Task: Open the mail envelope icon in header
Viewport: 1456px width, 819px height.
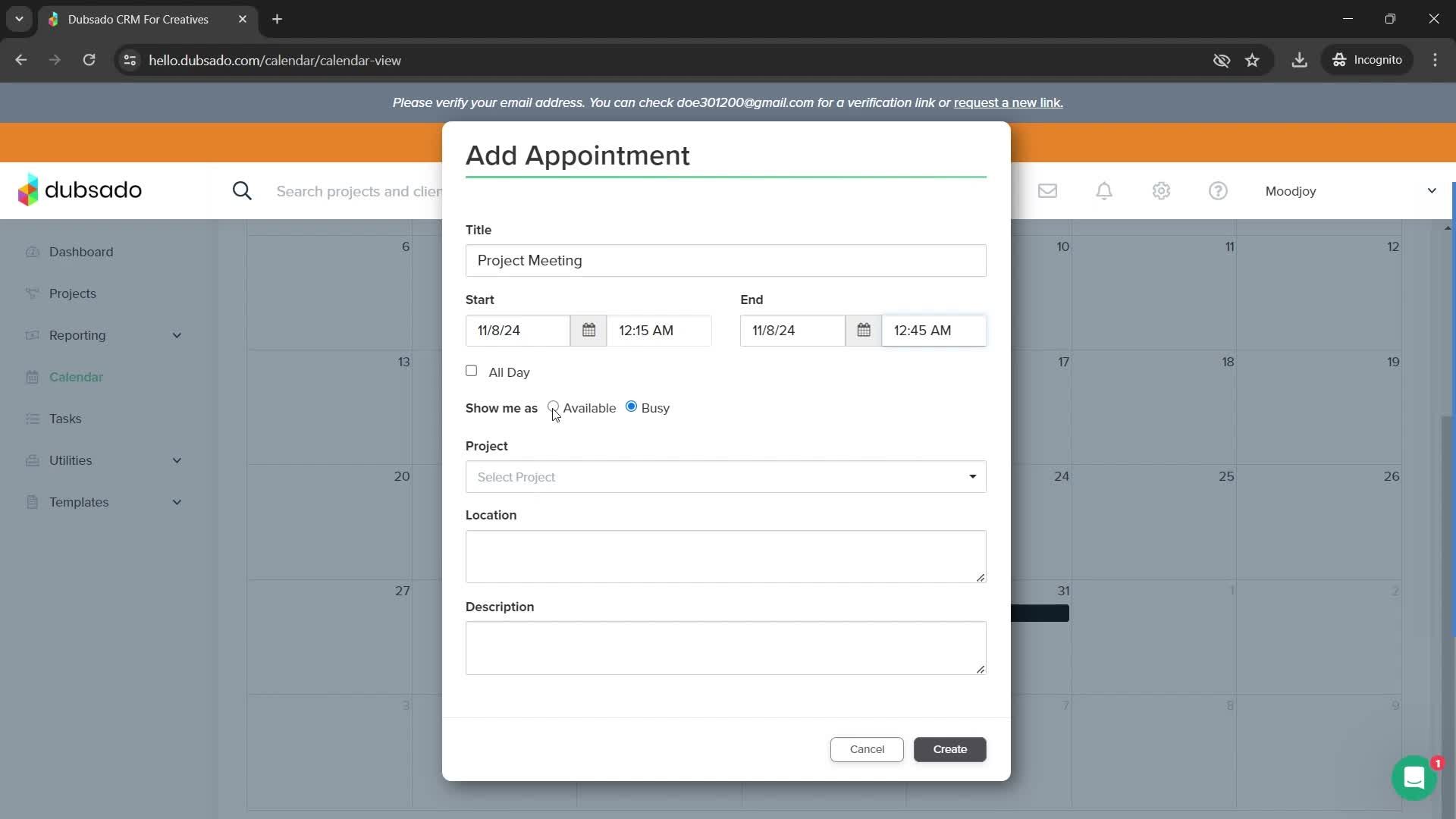Action: (x=1047, y=191)
